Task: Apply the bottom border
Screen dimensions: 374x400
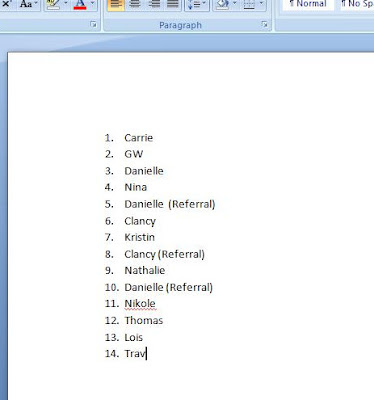Action: tap(249, 4)
